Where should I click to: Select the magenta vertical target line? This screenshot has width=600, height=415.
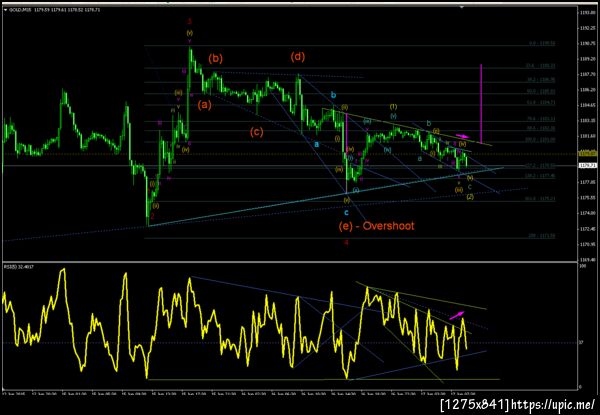pyautogui.click(x=481, y=103)
